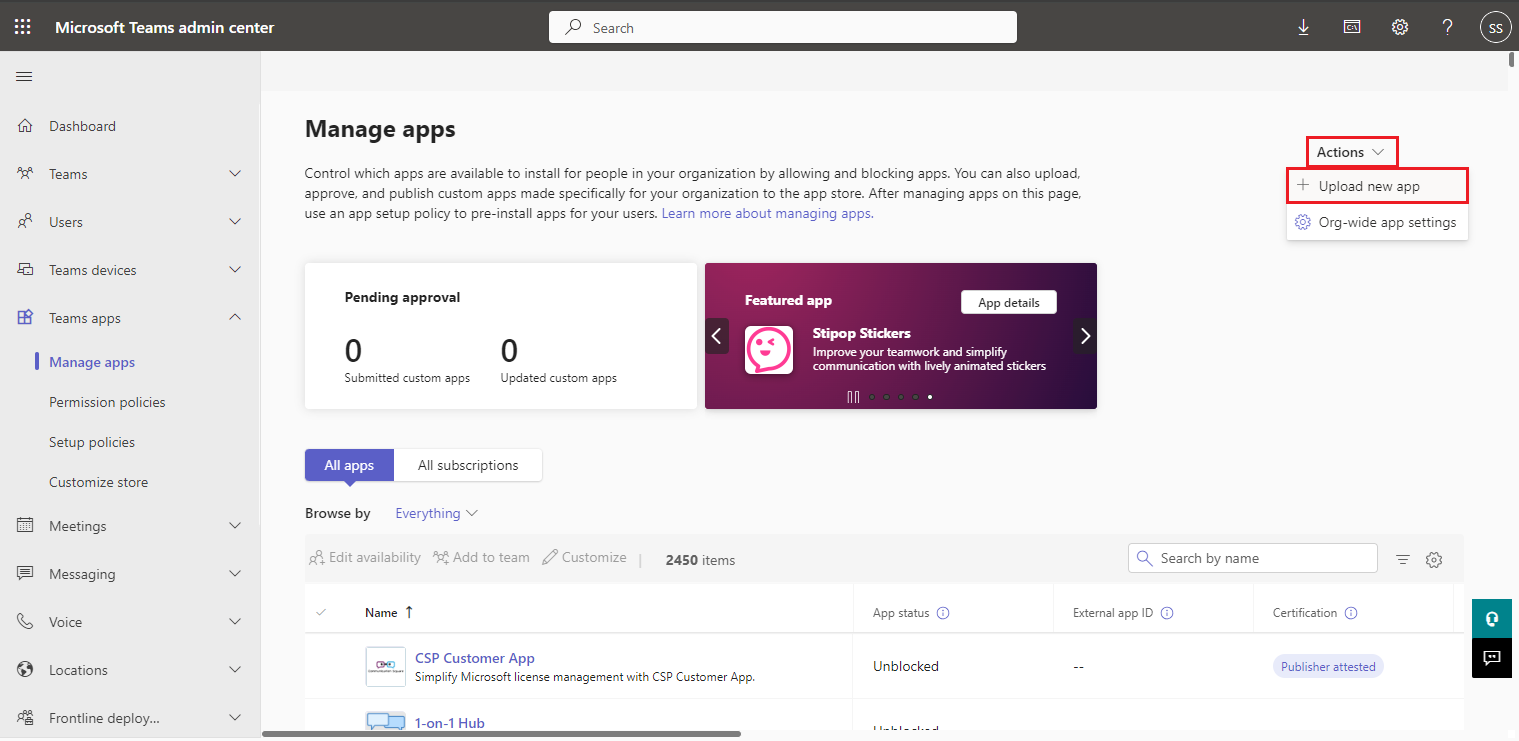The width and height of the screenshot is (1519, 741).
Task: Click the Users icon in the sidebar
Action: click(x=25, y=222)
